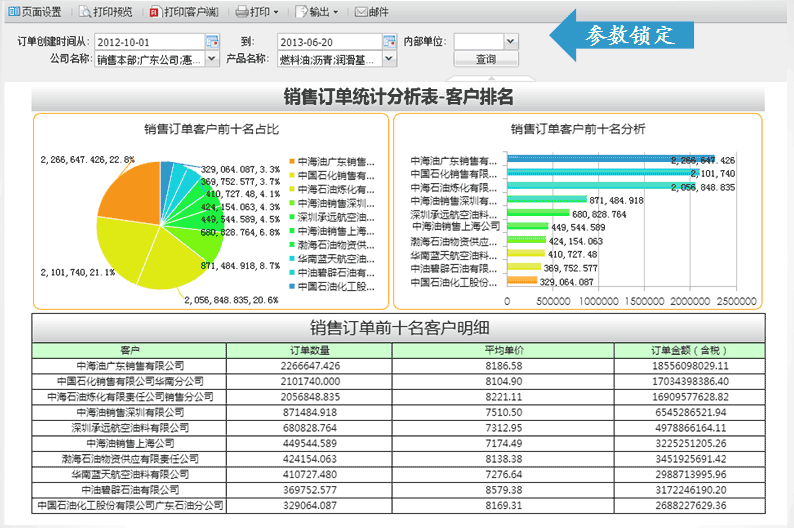Click legend swatch for 华南蓝天航空油

pos(292,259)
